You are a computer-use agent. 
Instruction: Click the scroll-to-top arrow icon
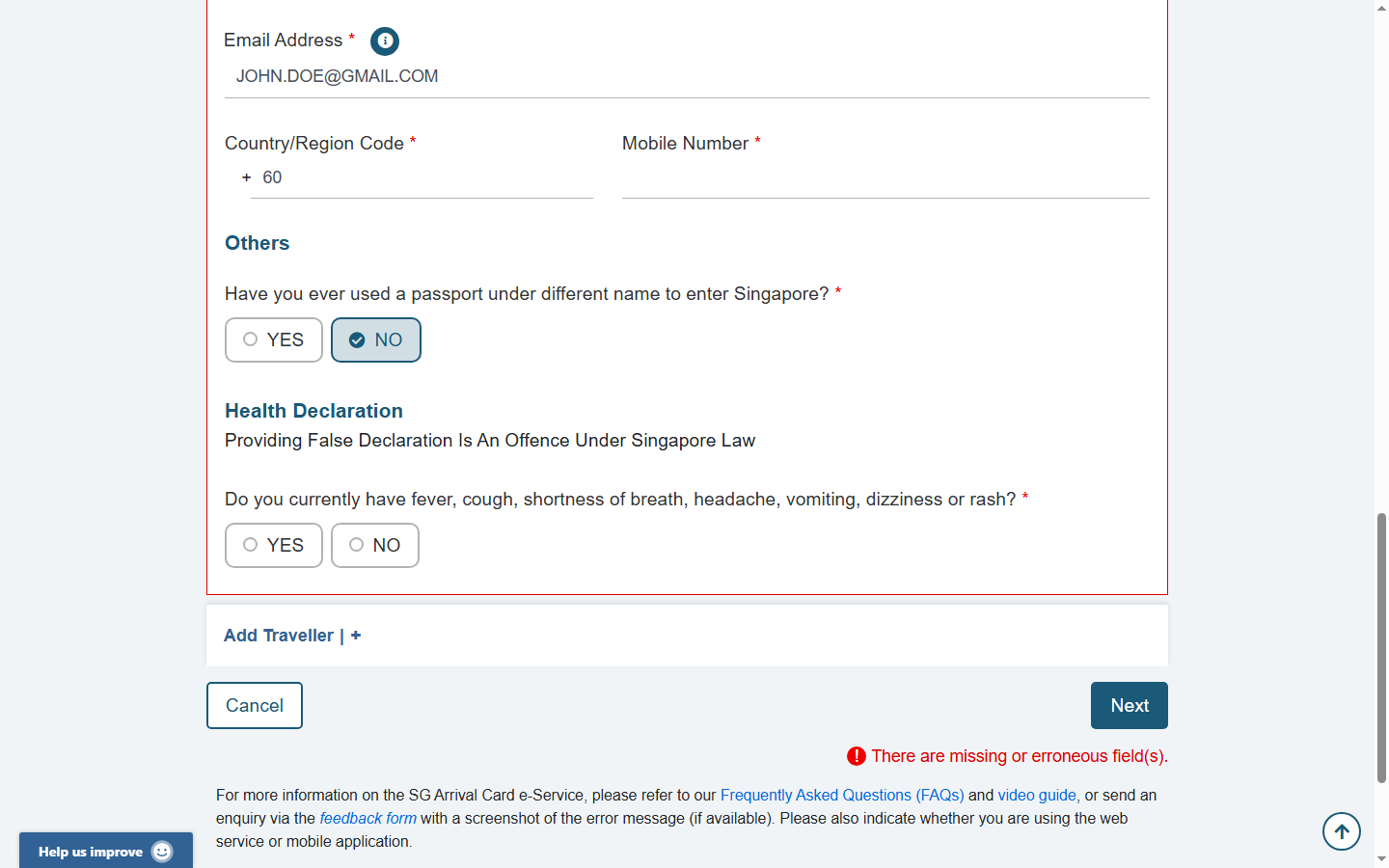point(1341,831)
